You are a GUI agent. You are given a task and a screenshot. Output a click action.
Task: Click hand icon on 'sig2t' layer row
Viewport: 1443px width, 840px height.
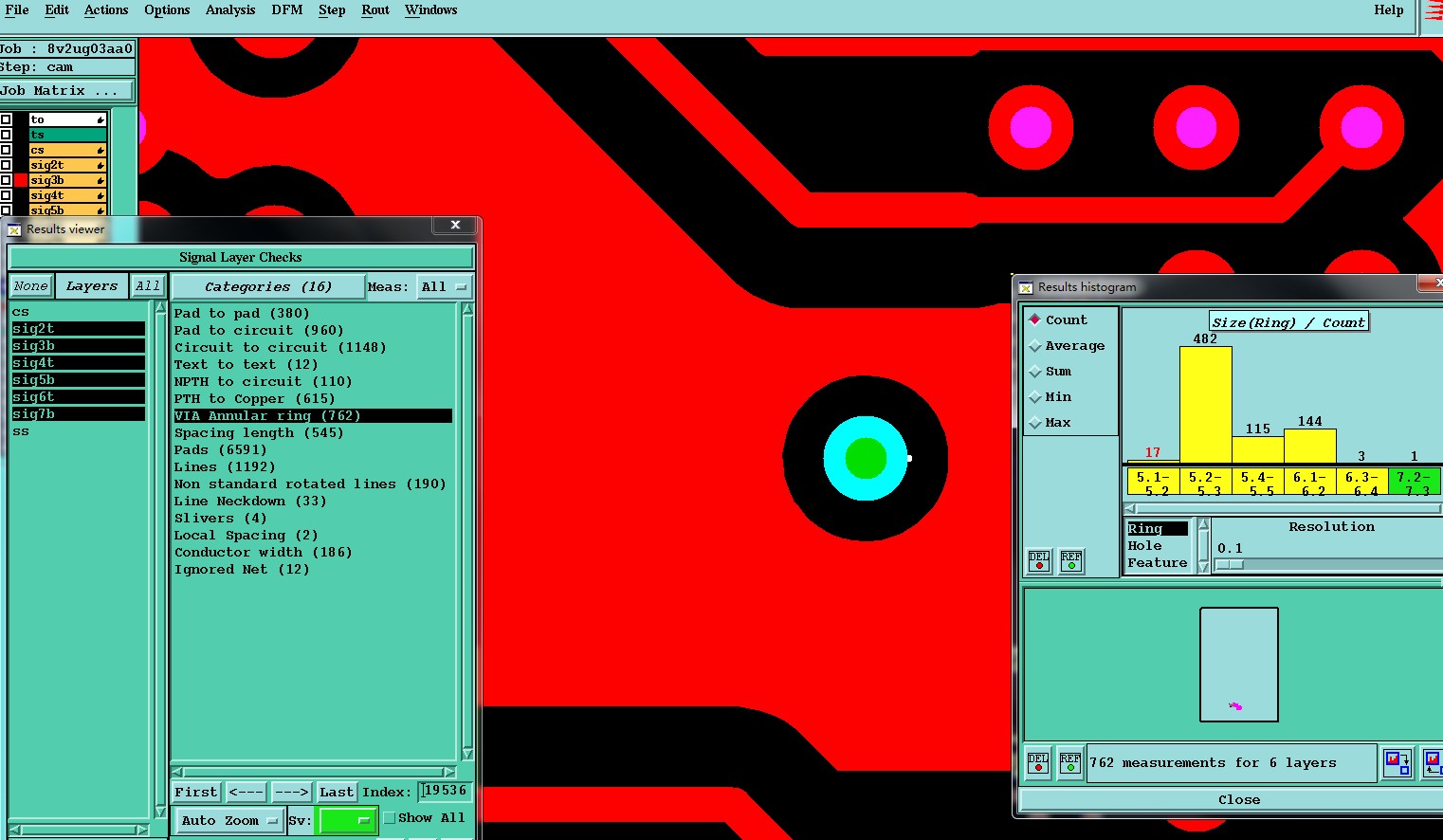(x=100, y=165)
